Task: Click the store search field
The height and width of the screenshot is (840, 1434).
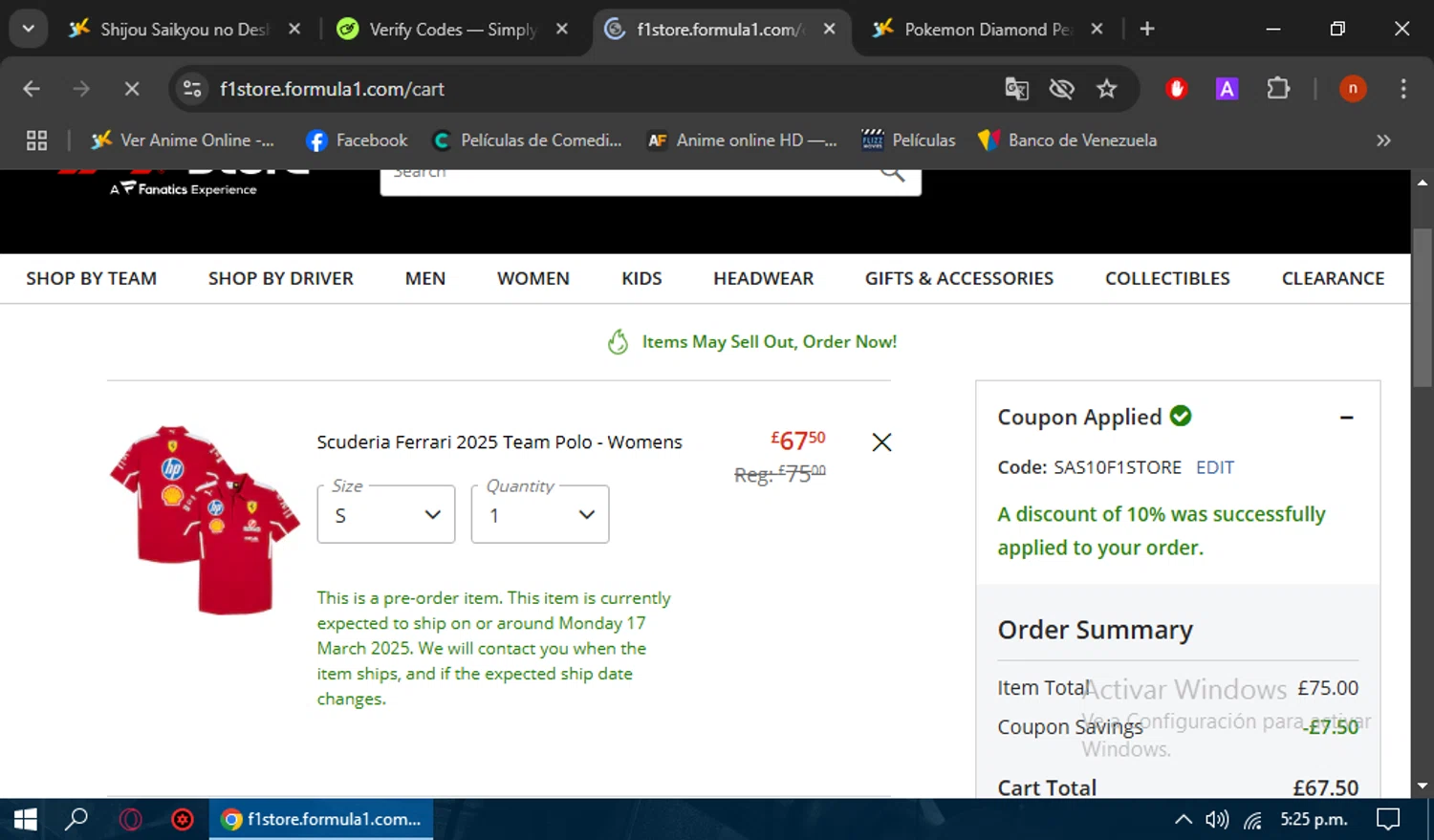Action: [650, 182]
